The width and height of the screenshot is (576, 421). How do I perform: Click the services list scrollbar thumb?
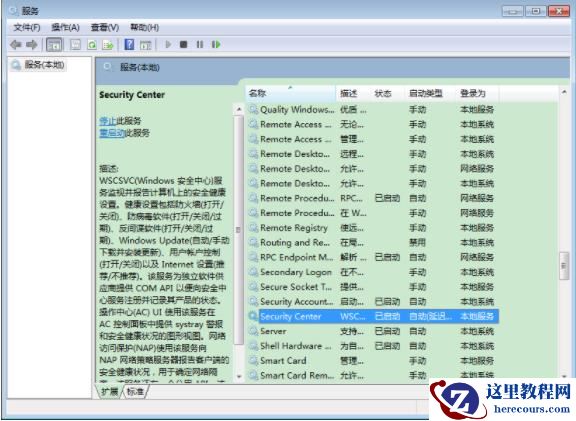pos(564,266)
